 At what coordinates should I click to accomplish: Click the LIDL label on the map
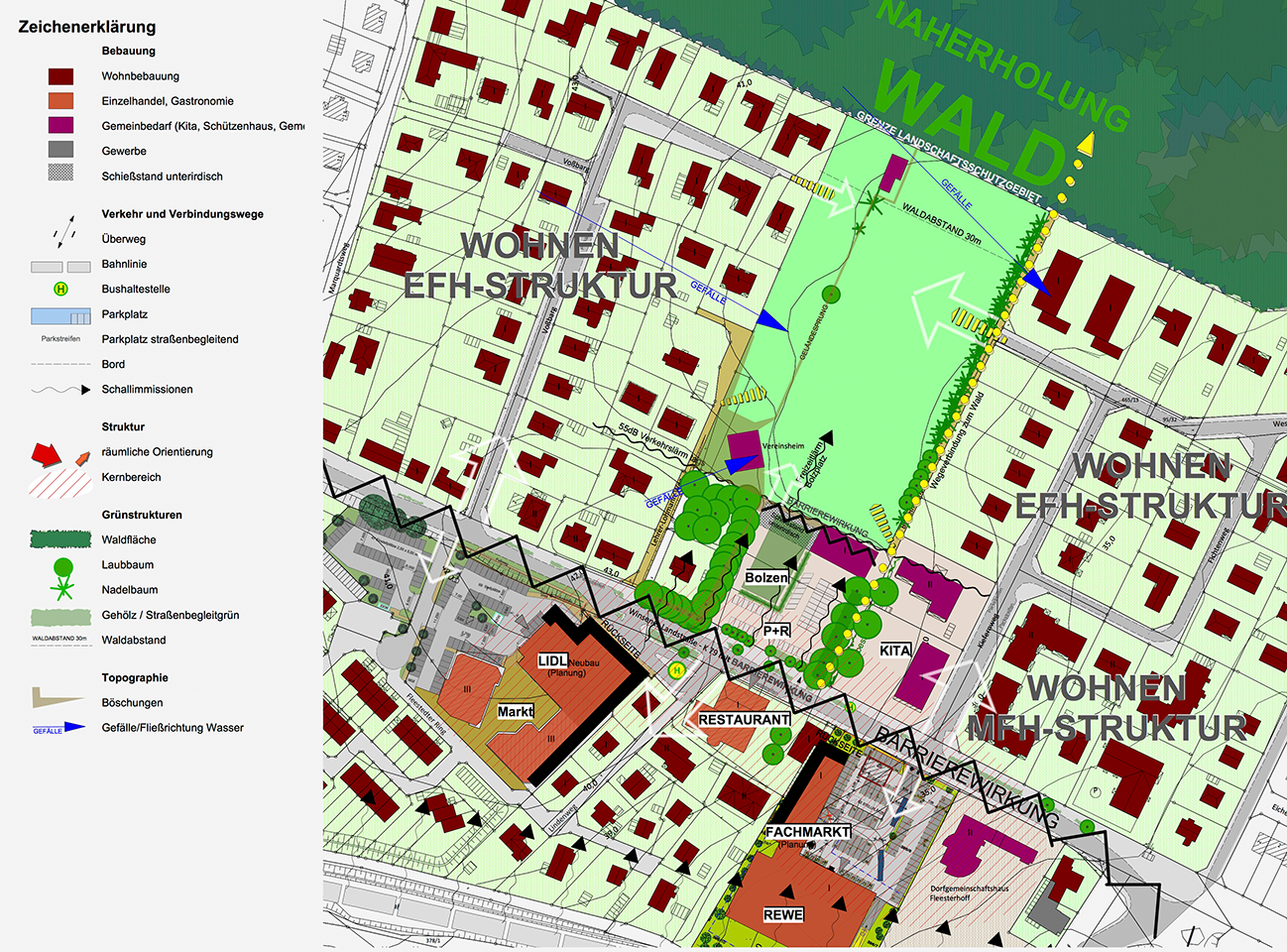[552, 660]
